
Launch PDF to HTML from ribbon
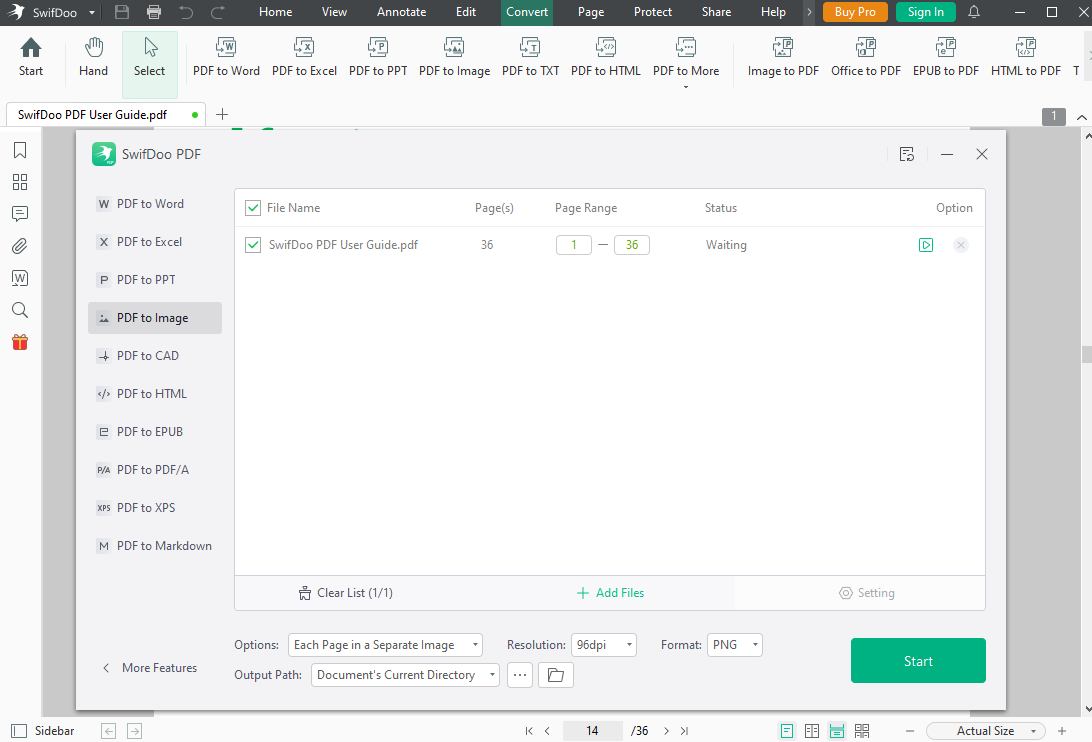coord(606,57)
